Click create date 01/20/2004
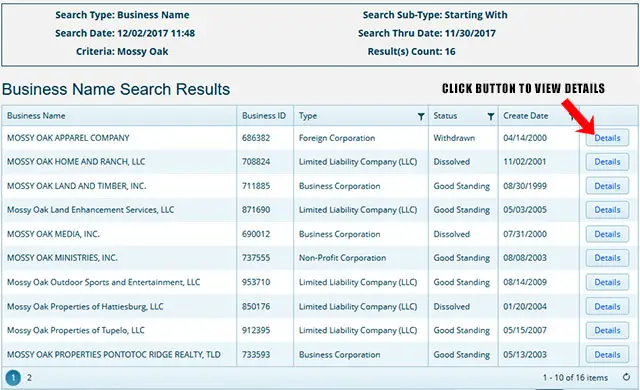640x390 pixels. [x=525, y=306]
